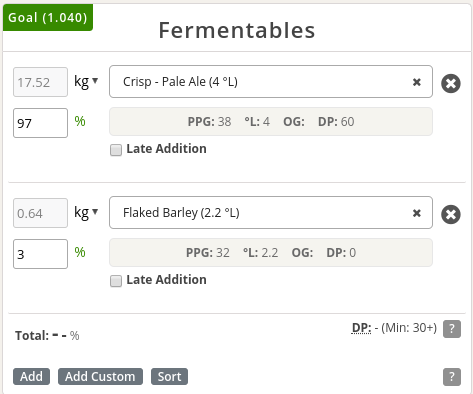This screenshot has width=473, height=394.
Task: Enable Late Addition for Flaked Barley
Action: click(116, 281)
